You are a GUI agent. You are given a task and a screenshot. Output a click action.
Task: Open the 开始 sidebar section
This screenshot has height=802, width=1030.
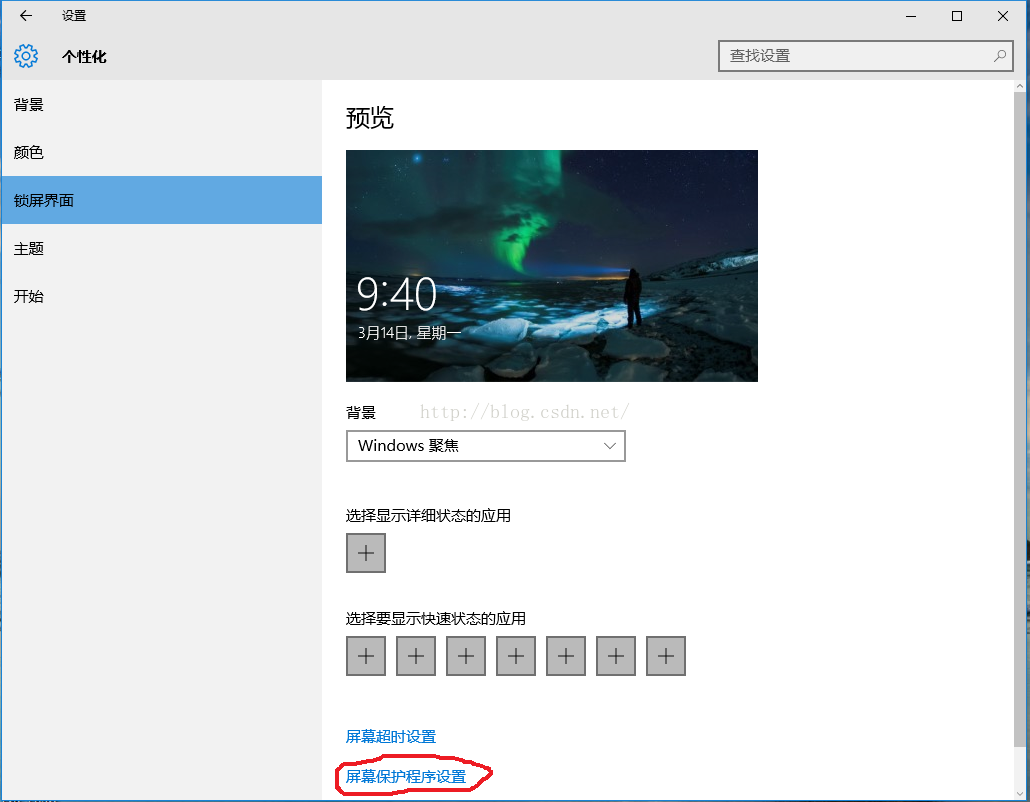[162, 296]
